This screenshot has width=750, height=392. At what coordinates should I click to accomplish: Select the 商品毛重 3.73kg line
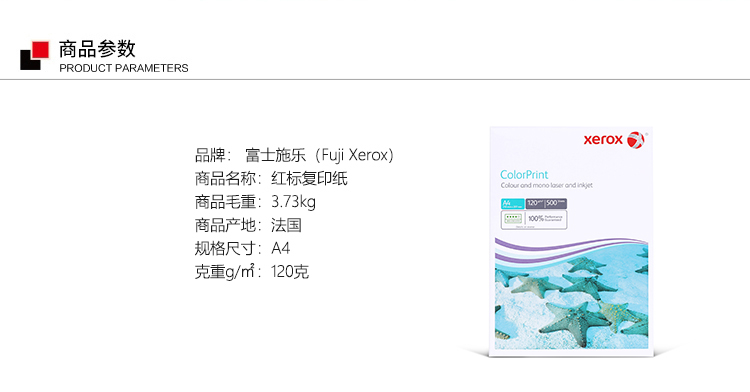click(255, 202)
